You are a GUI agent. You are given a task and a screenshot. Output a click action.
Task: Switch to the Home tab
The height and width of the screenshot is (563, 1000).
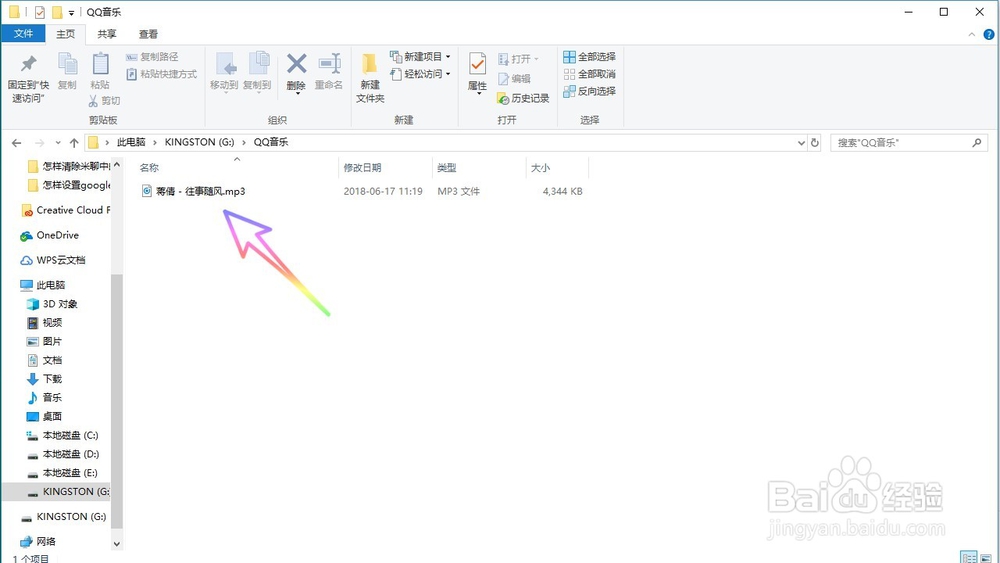(x=66, y=34)
